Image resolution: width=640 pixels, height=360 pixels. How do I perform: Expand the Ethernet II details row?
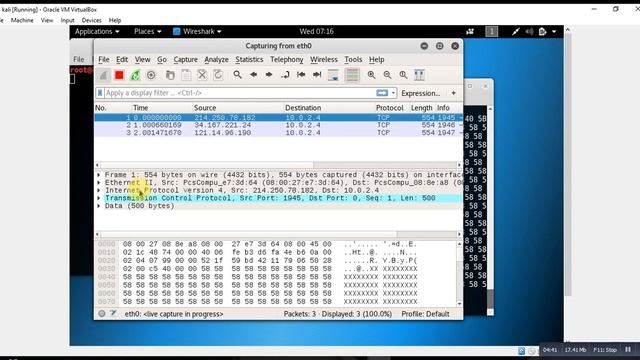[x=99, y=182]
